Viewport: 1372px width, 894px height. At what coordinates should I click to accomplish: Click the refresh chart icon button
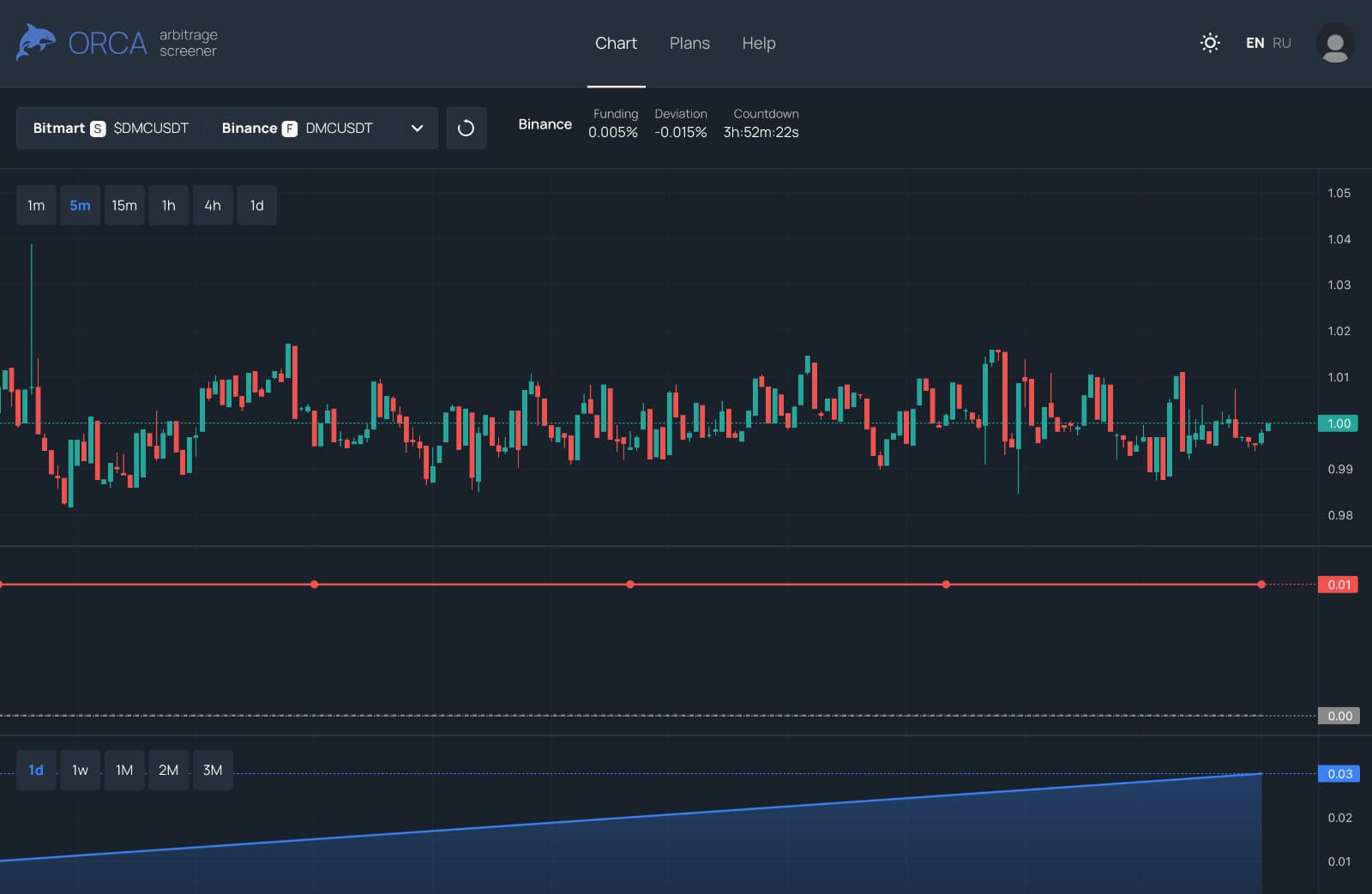click(466, 129)
